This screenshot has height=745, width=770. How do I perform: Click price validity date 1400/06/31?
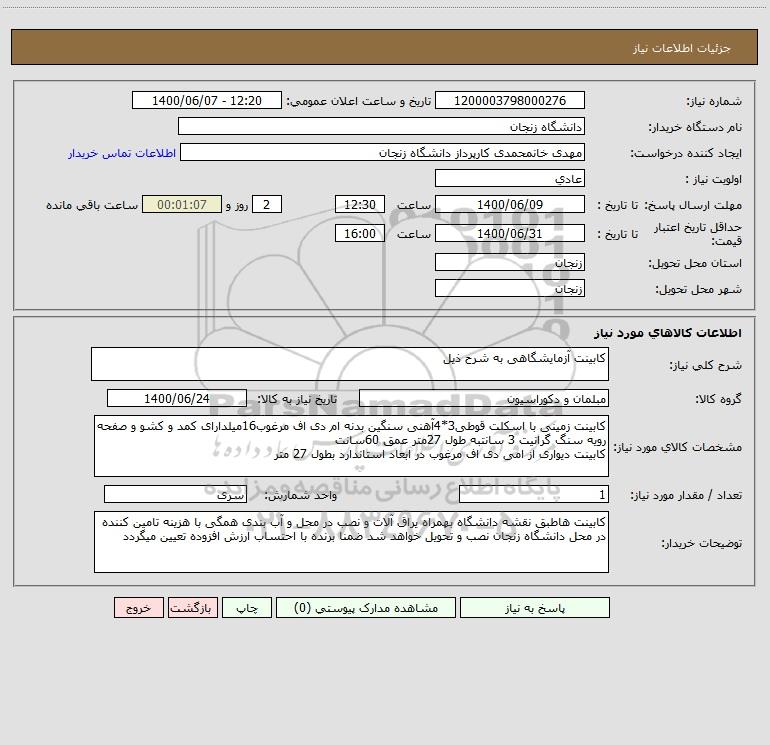510,233
